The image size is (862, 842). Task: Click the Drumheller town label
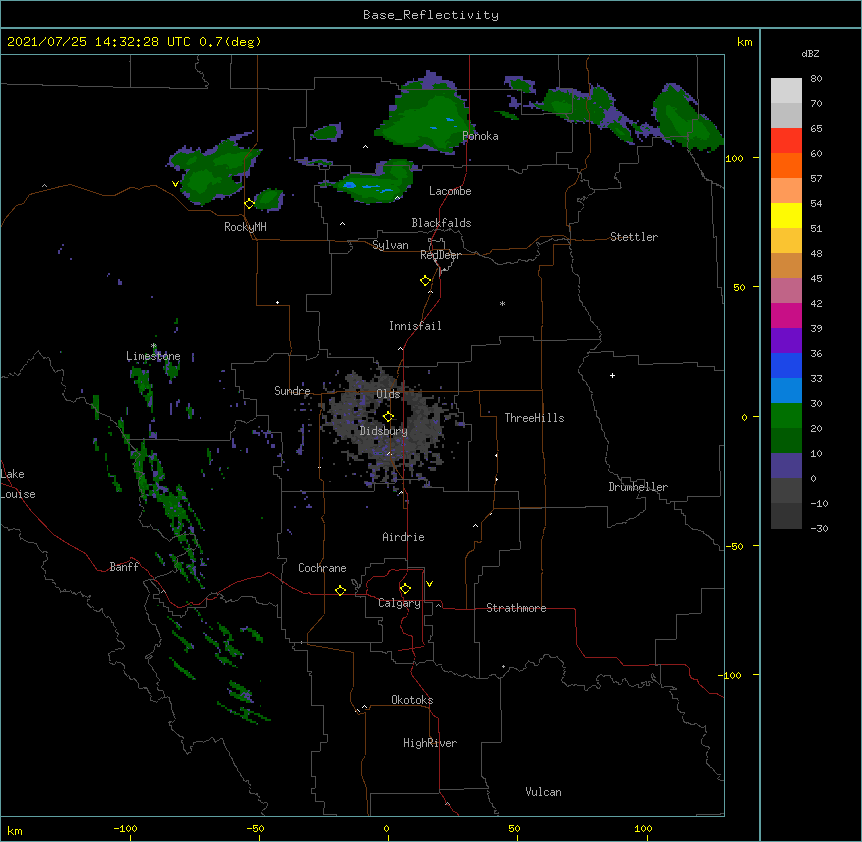pyautogui.click(x=638, y=487)
